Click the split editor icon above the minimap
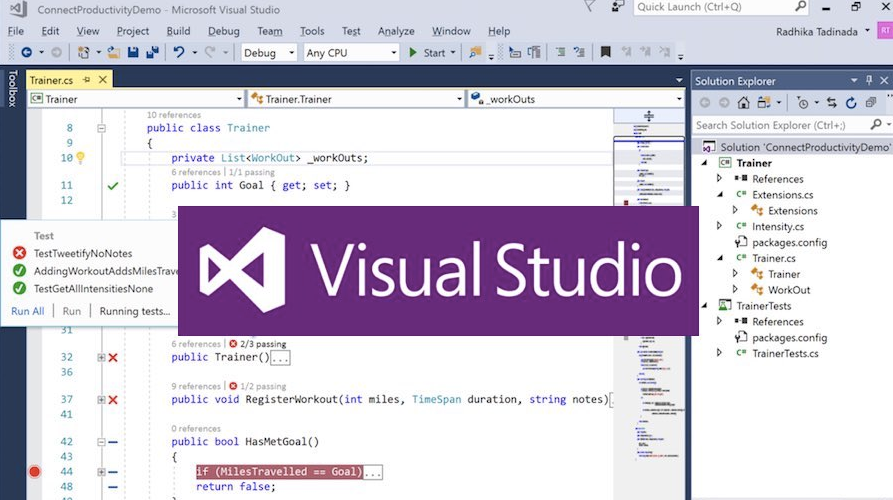Screen dimensions: 893x500 (649, 116)
